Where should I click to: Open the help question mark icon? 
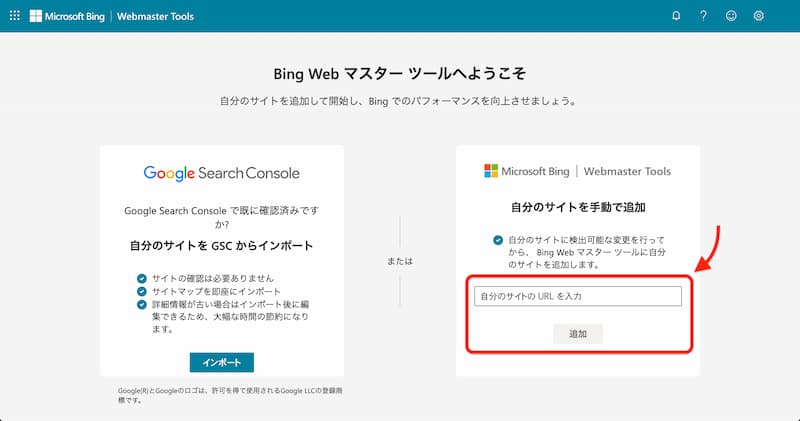pos(703,16)
